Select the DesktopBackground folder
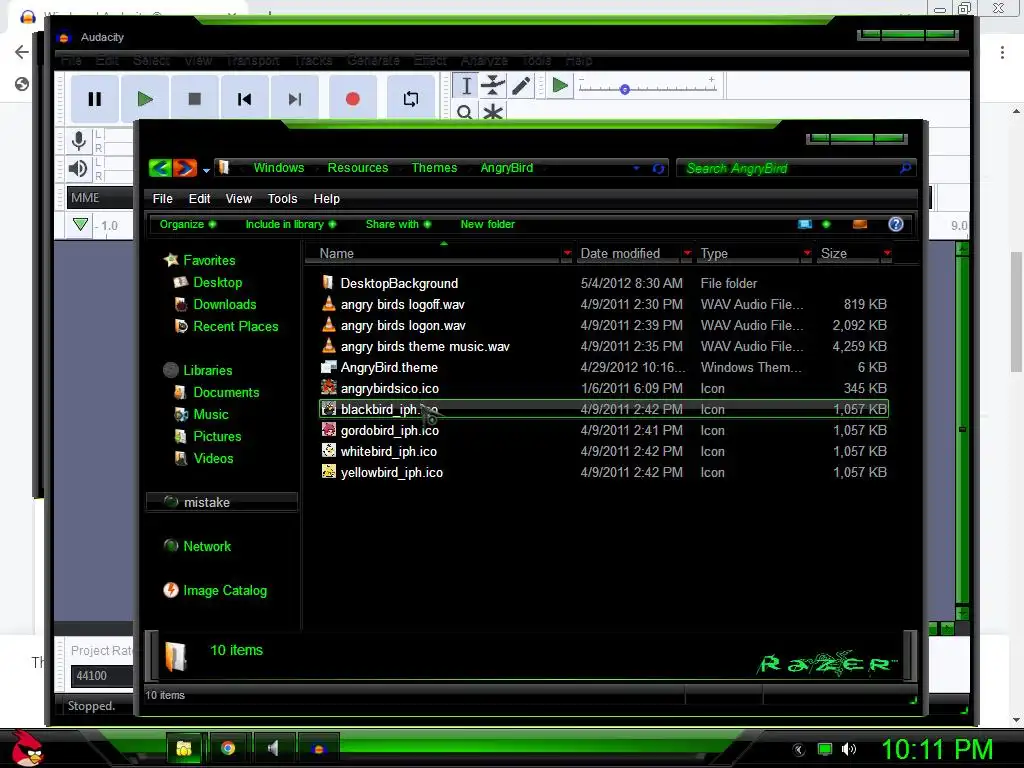 pos(399,283)
